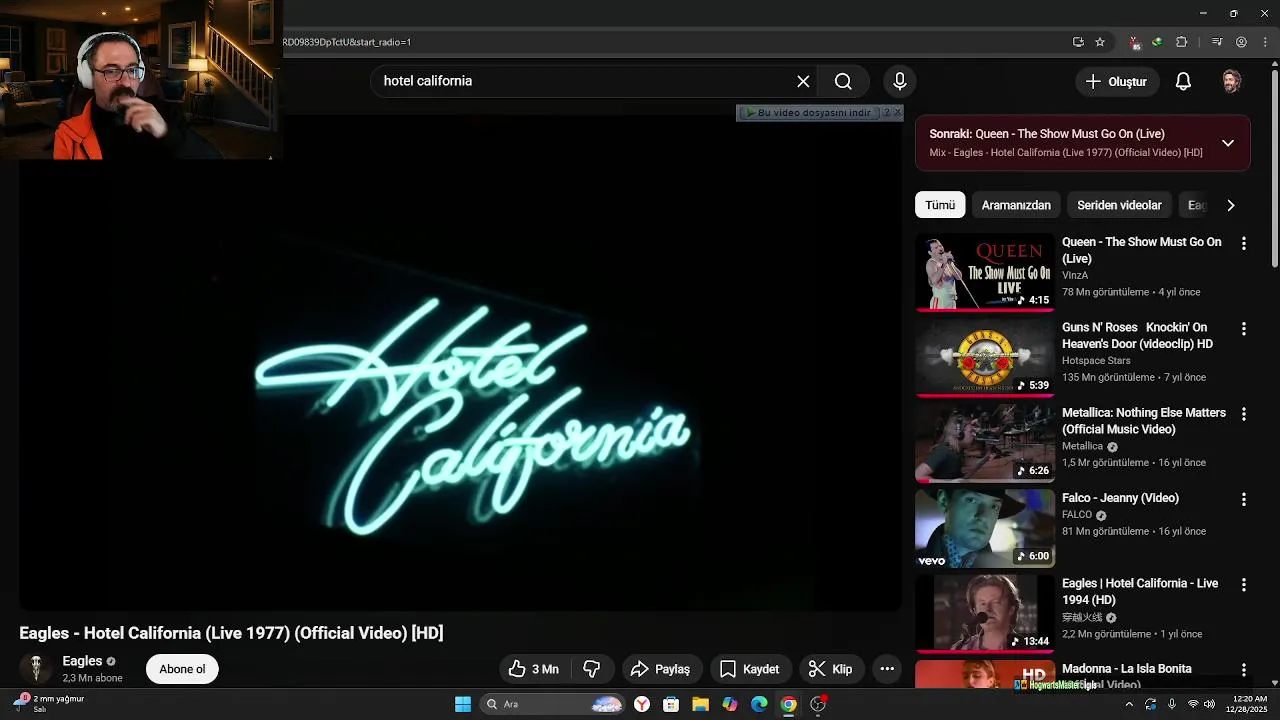Collapse the Mix playlist panel chevron
The height and width of the screenshot is (720, 1280).
tap(1228, 143)
